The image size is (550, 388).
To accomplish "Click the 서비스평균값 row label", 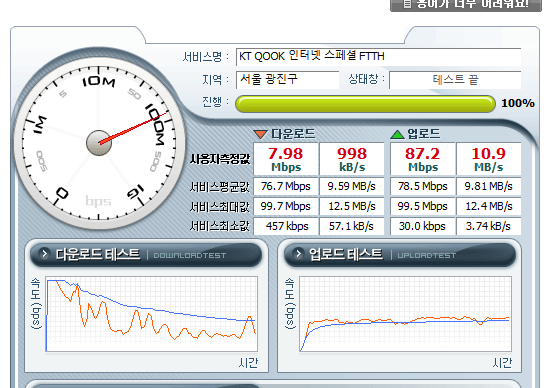I will coord(220,187).
